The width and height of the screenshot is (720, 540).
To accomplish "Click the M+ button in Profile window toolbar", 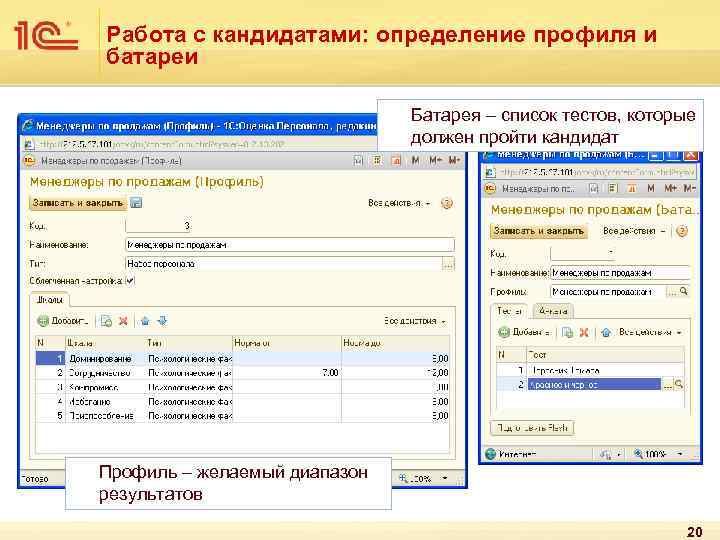I will click(435, 160).
